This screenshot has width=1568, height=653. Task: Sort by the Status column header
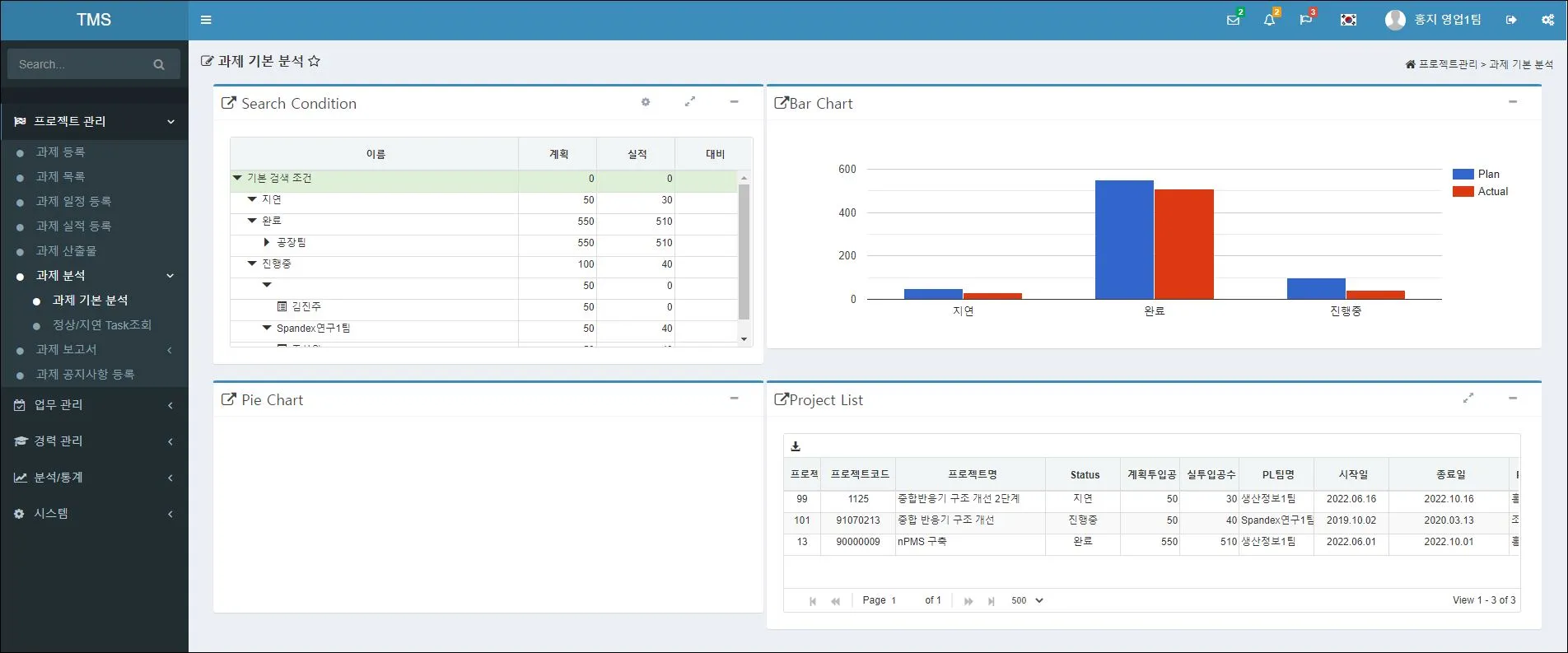click(x=1084, y=474)
